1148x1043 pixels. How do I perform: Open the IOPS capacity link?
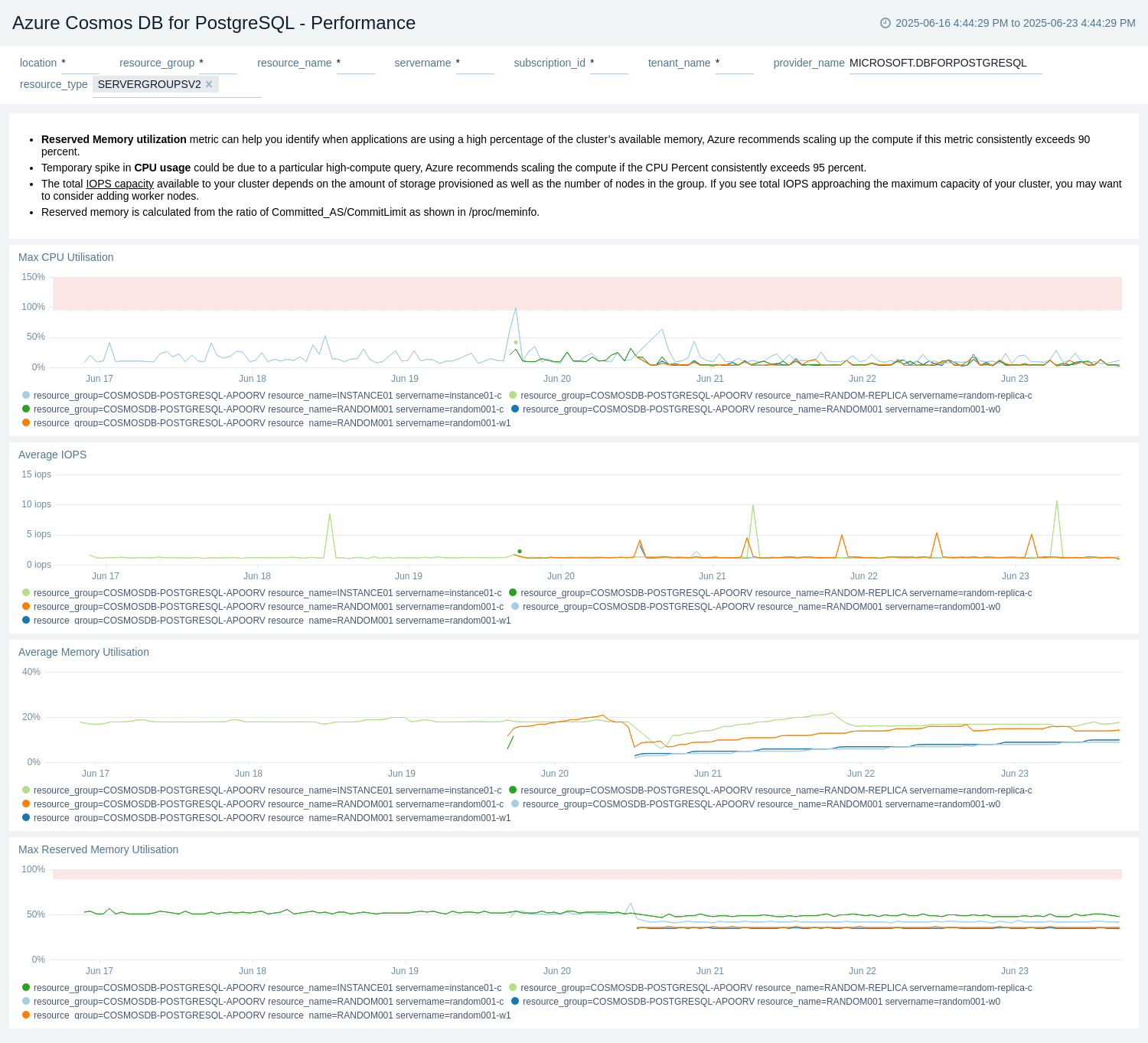[x=120, y=184]
